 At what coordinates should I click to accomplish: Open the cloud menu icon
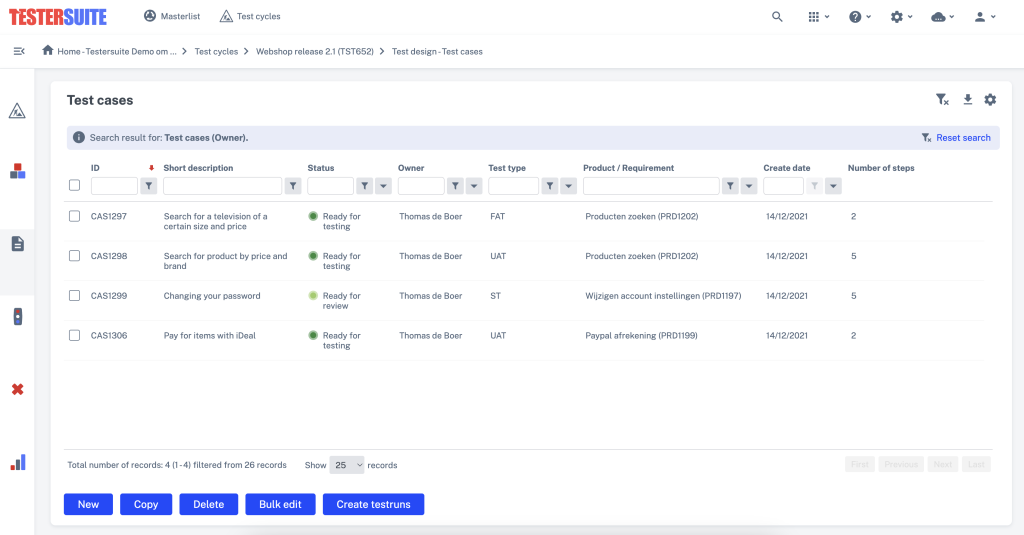click(x=938, y=17)
